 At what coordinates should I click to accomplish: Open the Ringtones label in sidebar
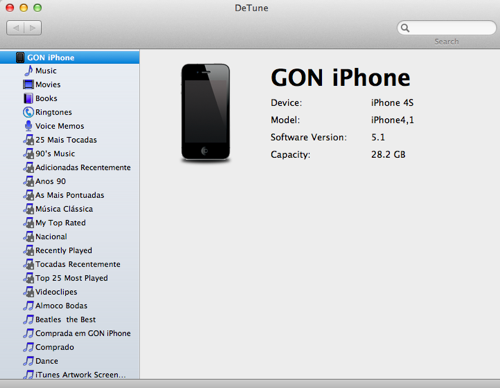click(x=54, y=112)
